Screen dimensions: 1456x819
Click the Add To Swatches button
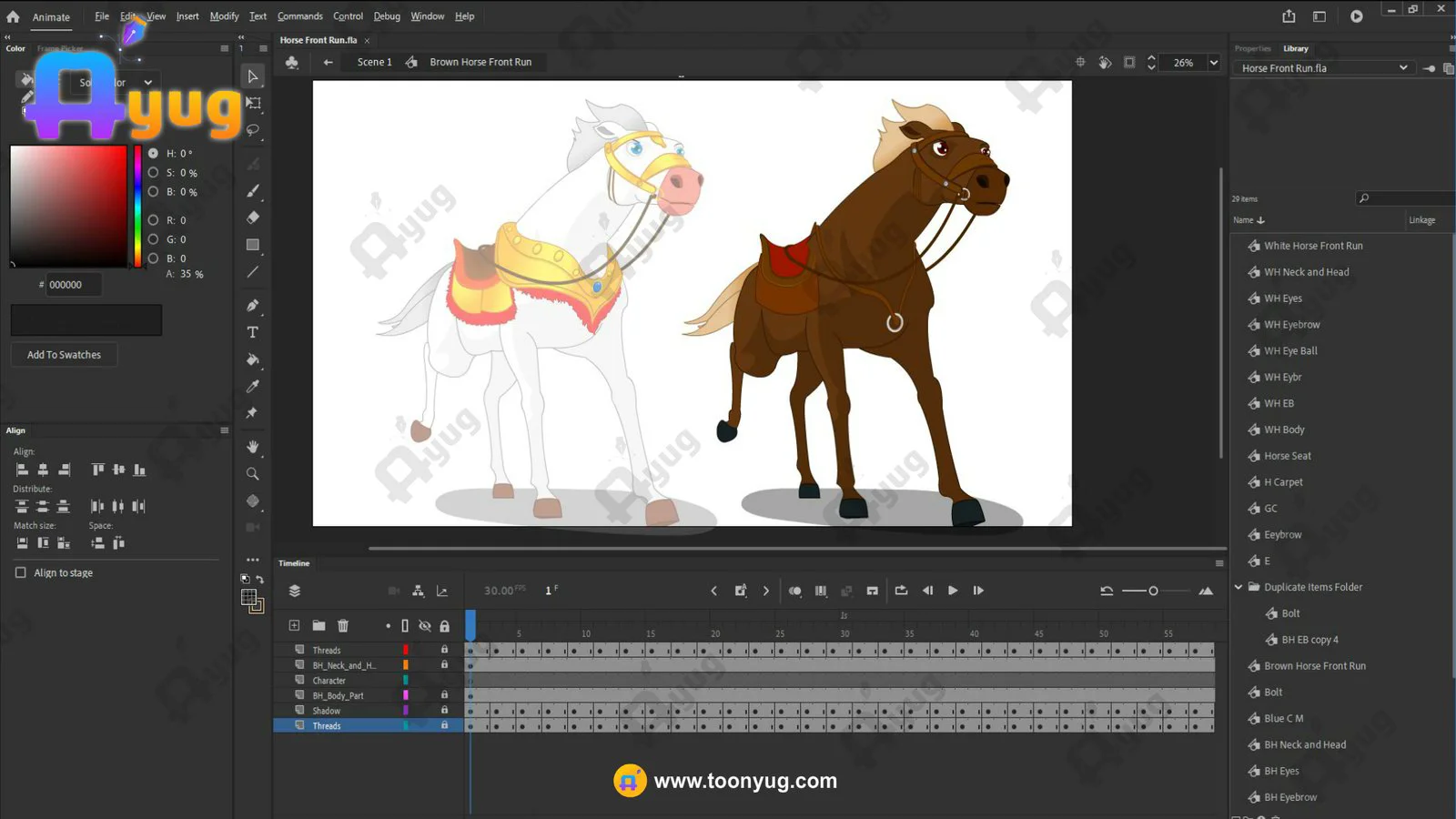[x=64, y=355]
